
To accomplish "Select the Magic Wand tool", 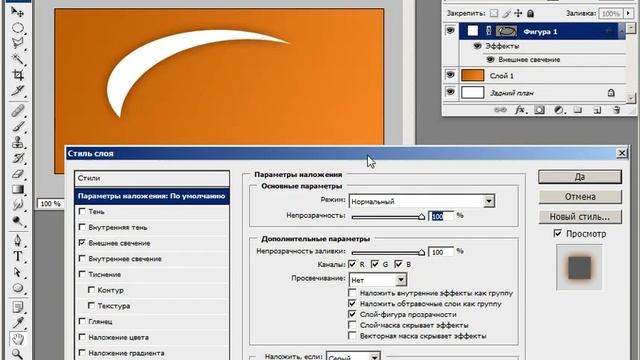I will click(18, 59).
